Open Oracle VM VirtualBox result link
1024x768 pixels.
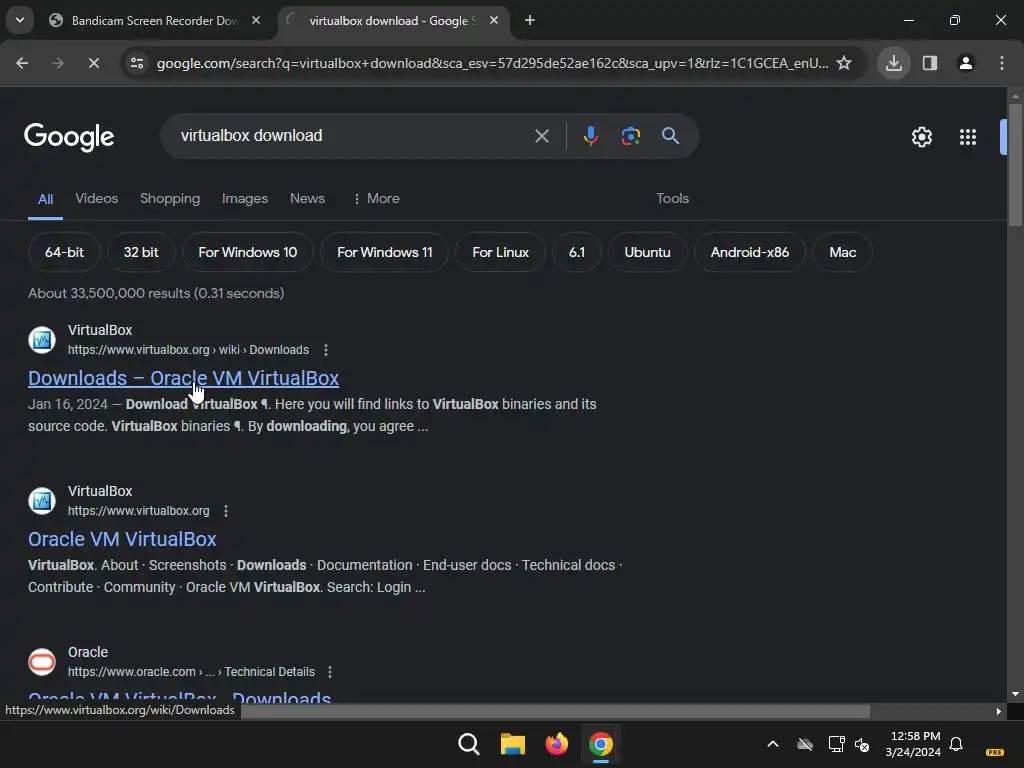[x=122, y=539]
